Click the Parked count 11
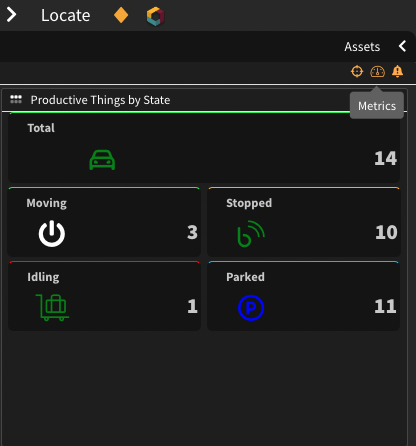Screen dimensions: 416x446 [385, 306]
